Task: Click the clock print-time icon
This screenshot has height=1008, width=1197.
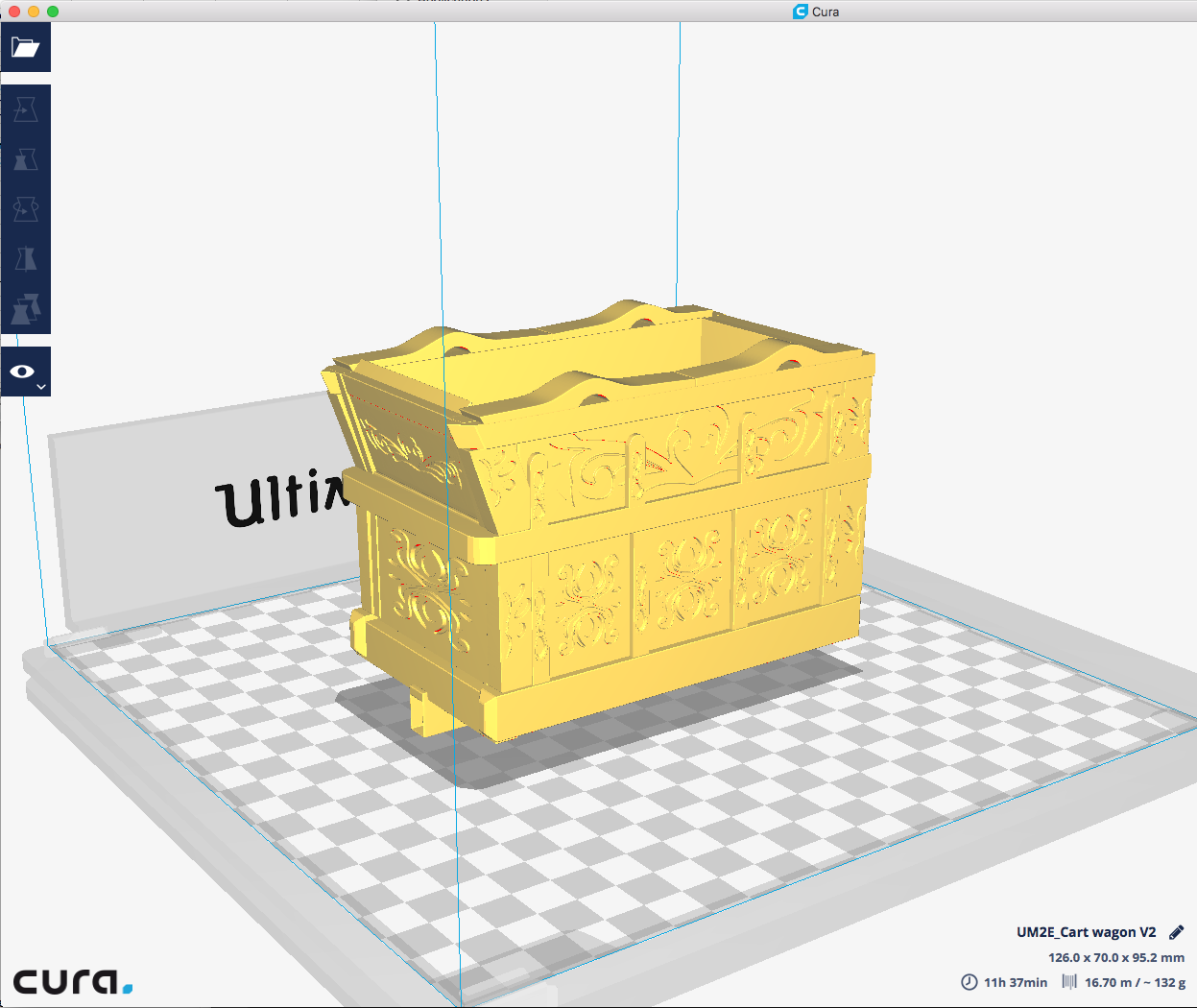Action: click(969, 982)
